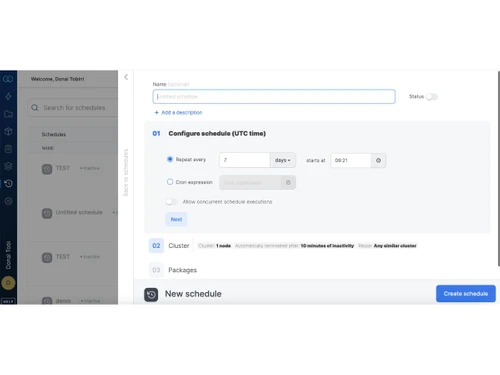Click the Untitled schedule row icon

[47, 213]
